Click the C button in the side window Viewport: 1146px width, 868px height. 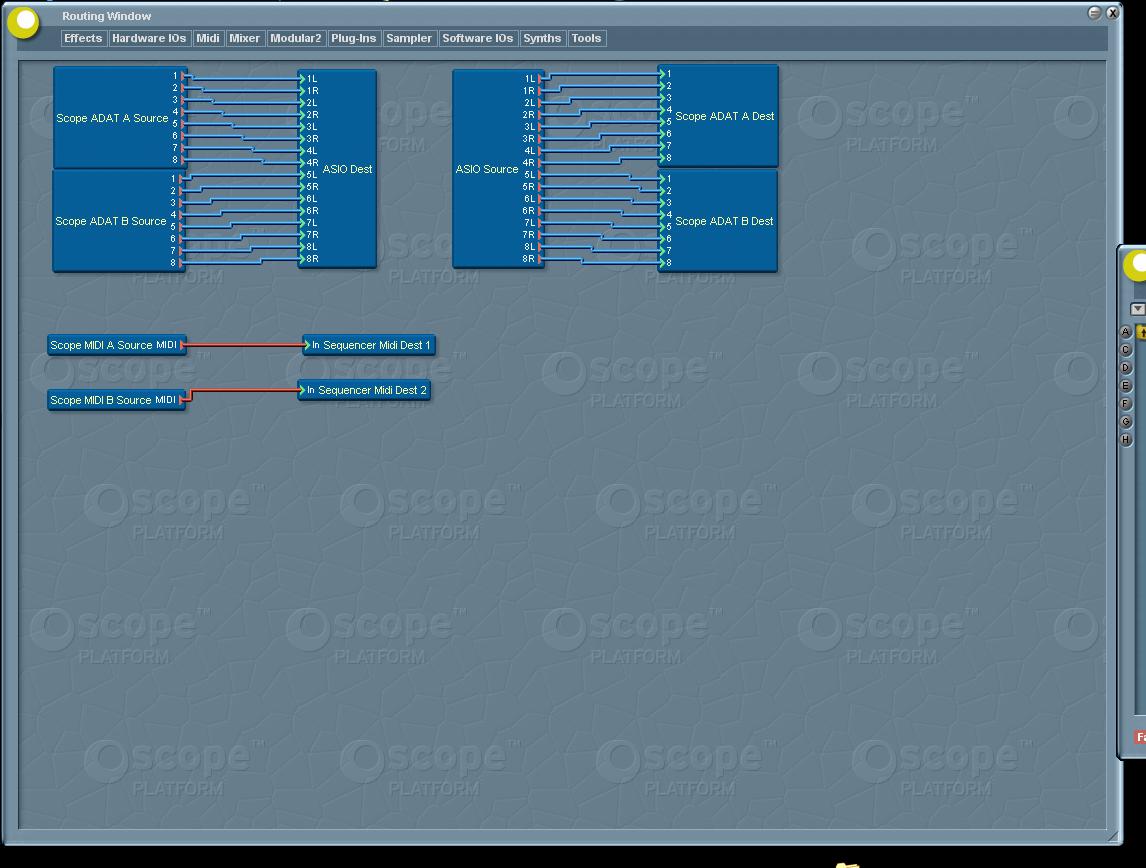pyautogui.click(x=1126, y=350)
